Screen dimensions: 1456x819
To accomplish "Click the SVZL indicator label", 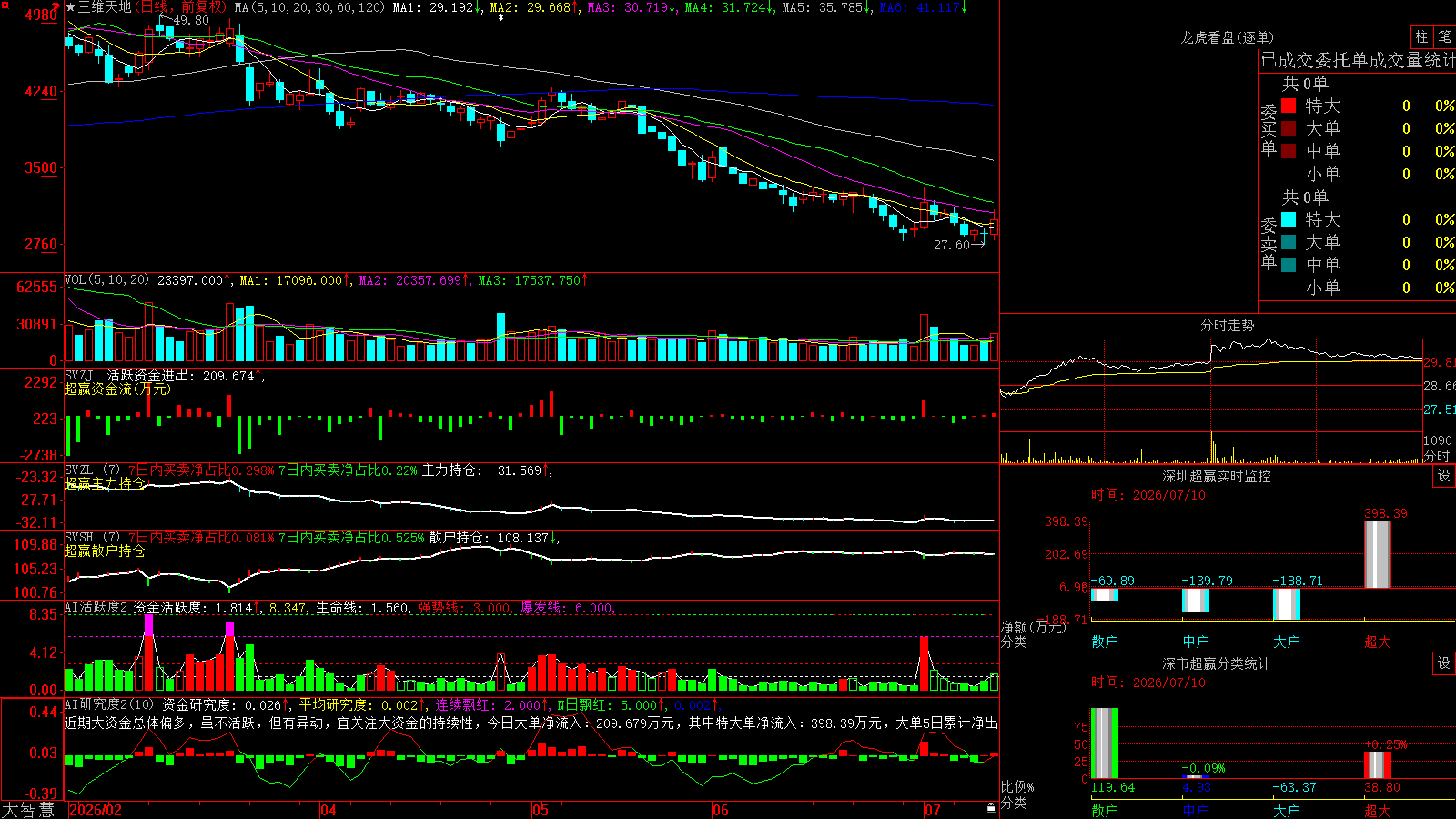I will [x=93, y=470].
